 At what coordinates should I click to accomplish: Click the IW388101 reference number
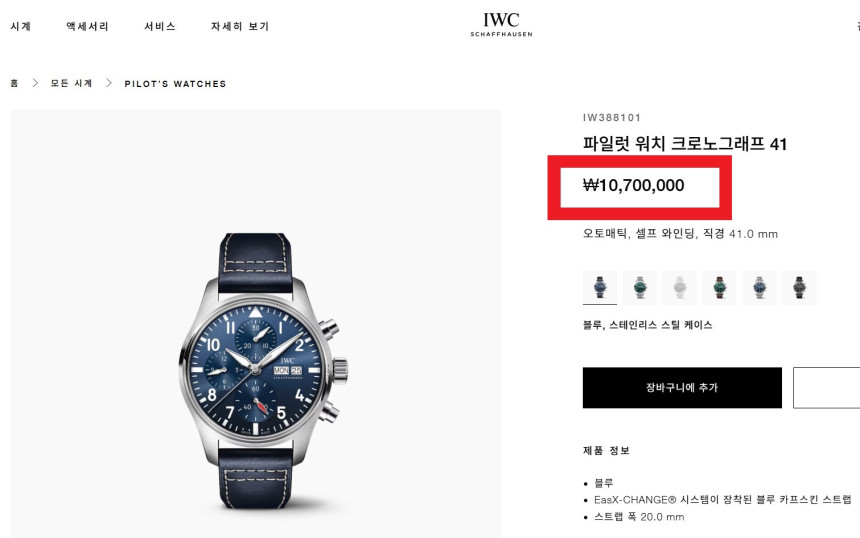[612, 117]
